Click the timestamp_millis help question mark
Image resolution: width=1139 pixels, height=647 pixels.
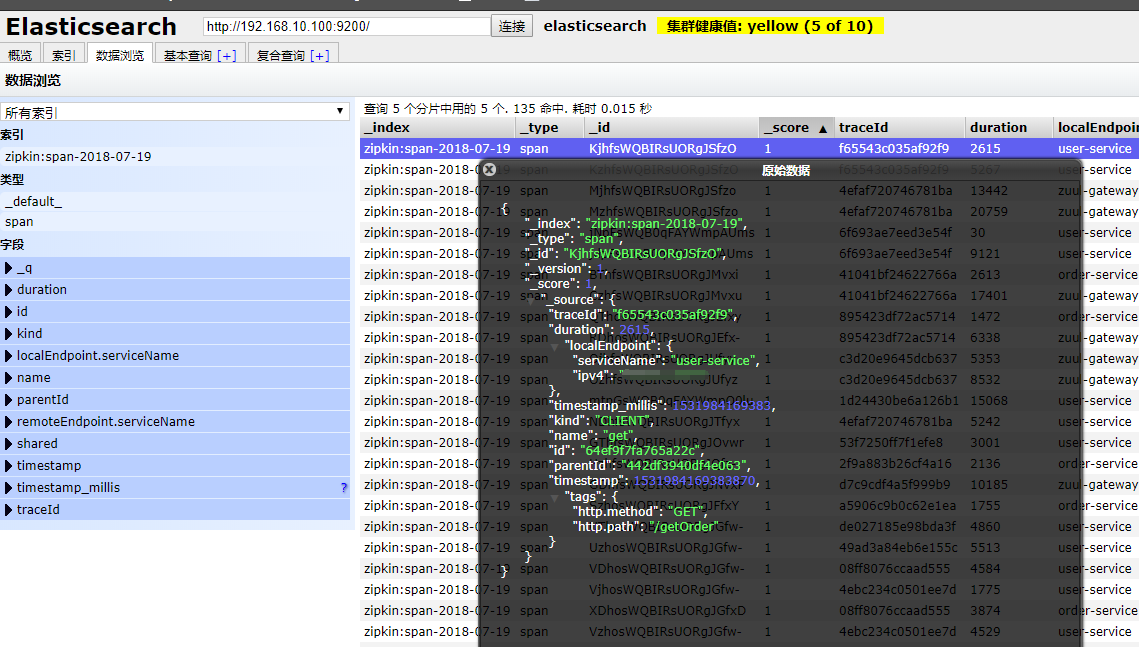(x=344, y=488)
